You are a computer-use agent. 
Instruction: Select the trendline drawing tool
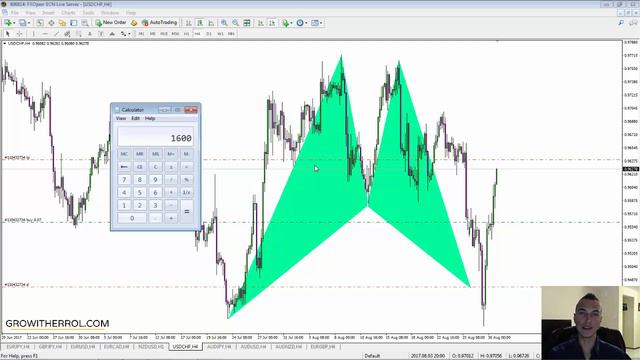(56, 34)
